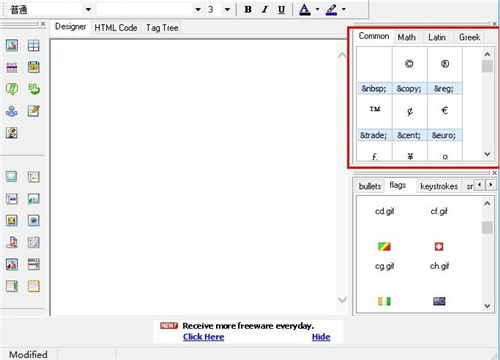This screenshot has height=360, width=500.
Task: Open the Tag Tree tab
Action: (x=162, y=28)
